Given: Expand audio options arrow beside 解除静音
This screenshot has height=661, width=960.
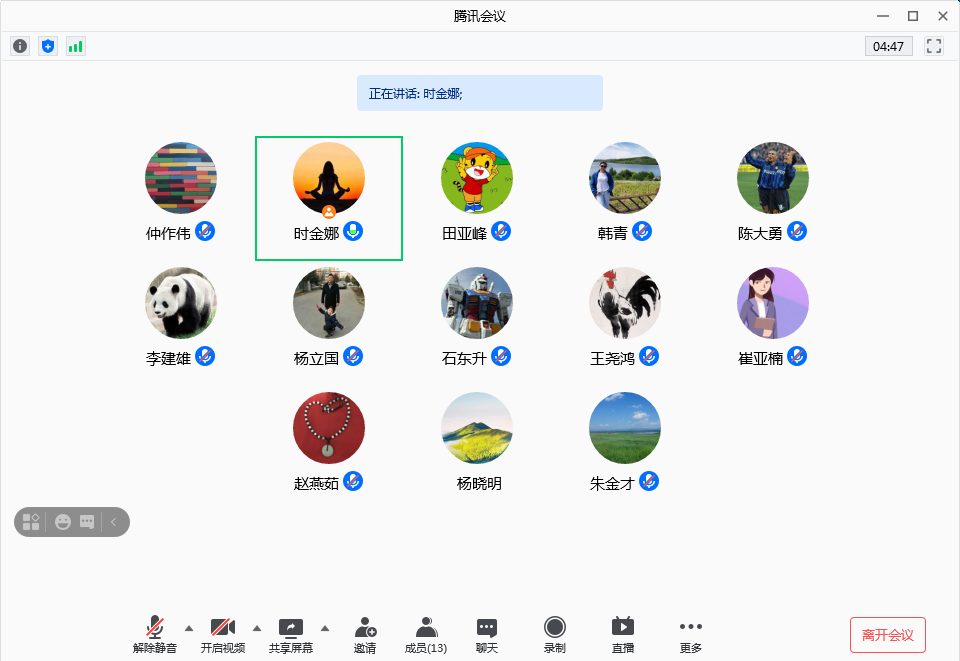Looking at the screenshot, I should pyautogui.click(x=189, y=628).
